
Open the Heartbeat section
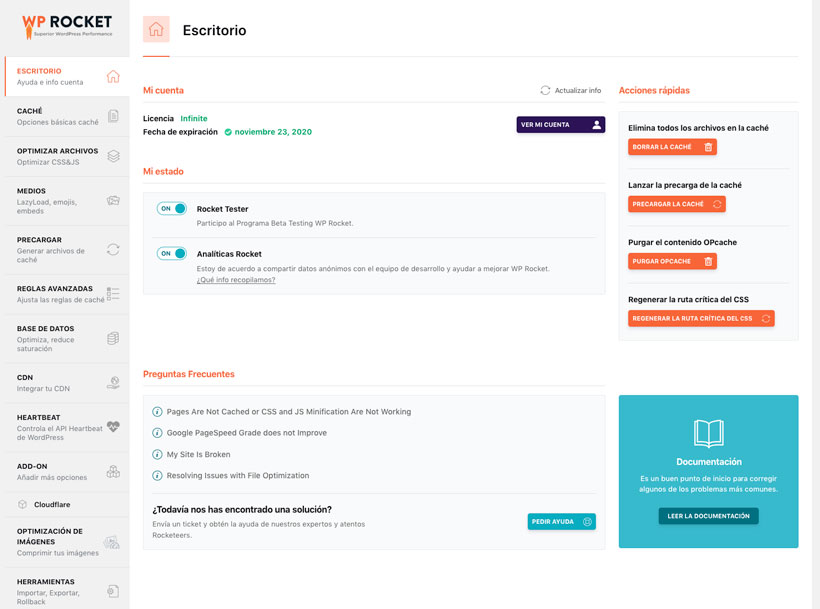(x=67, y=427)
